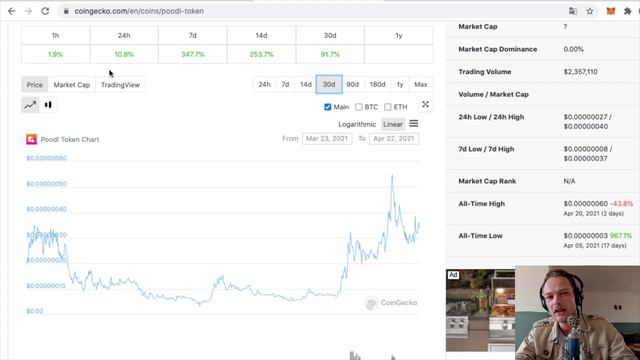
Task: Set chart range to 7d
Action: click(285, 84)
